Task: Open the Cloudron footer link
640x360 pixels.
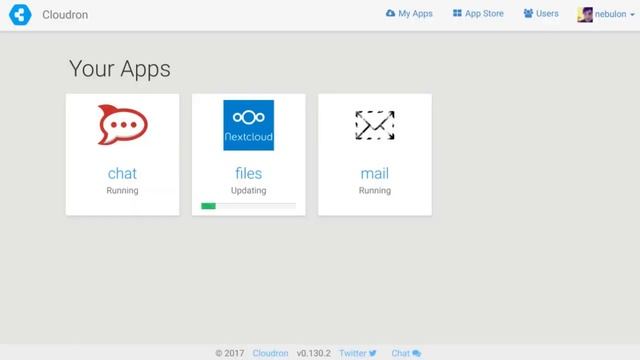Action: click(270, 353)
